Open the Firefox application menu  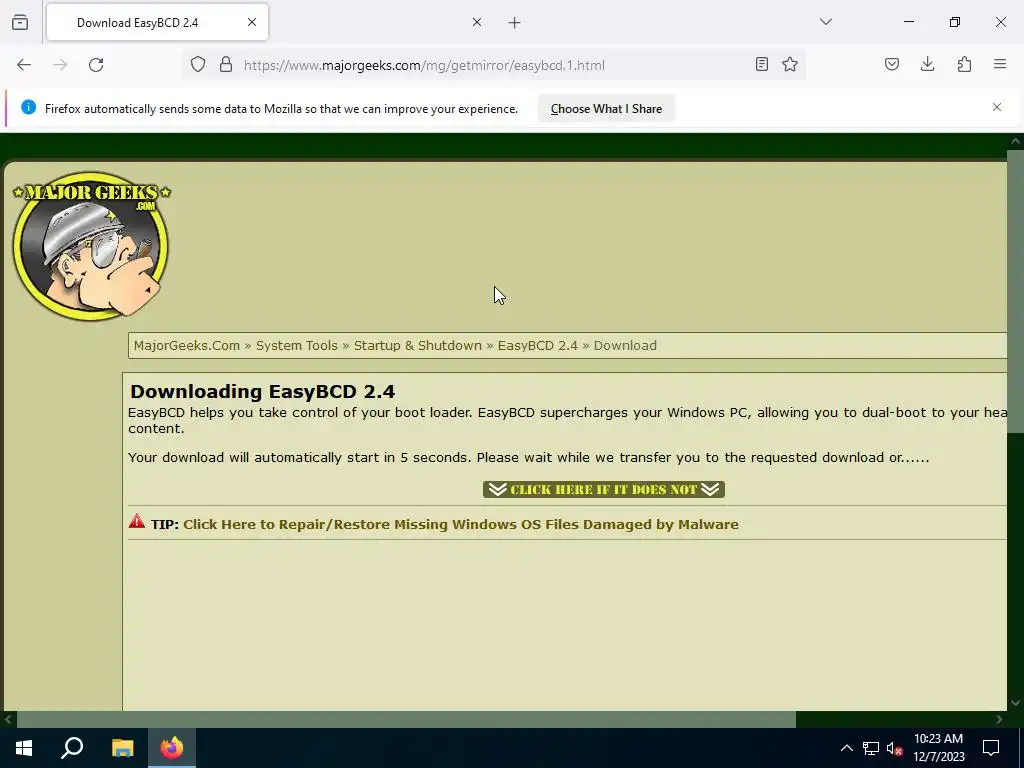(x=1000, y=64)
